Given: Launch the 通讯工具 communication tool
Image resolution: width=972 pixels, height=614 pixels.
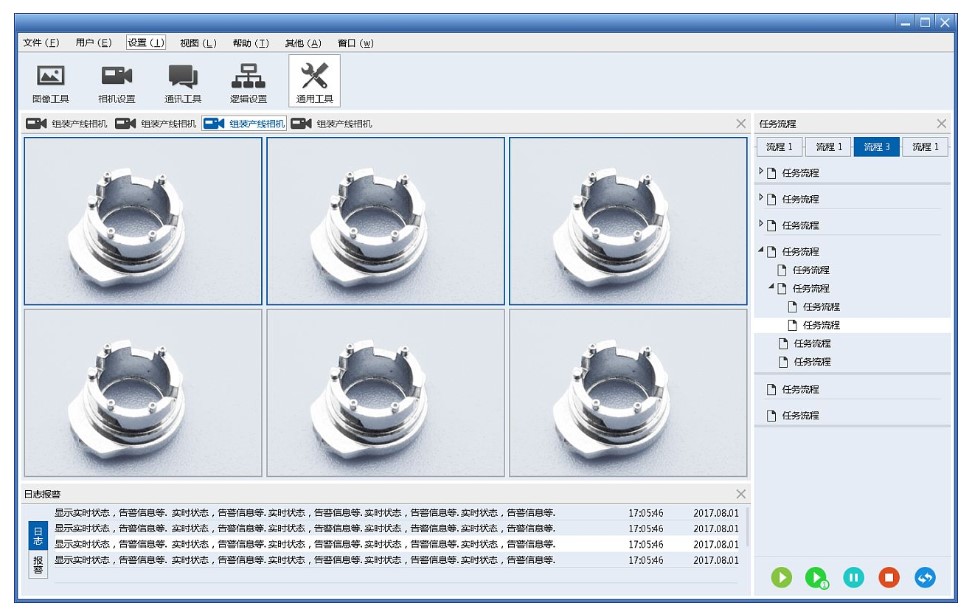Looking at the screenshot, I should (182, 82).
